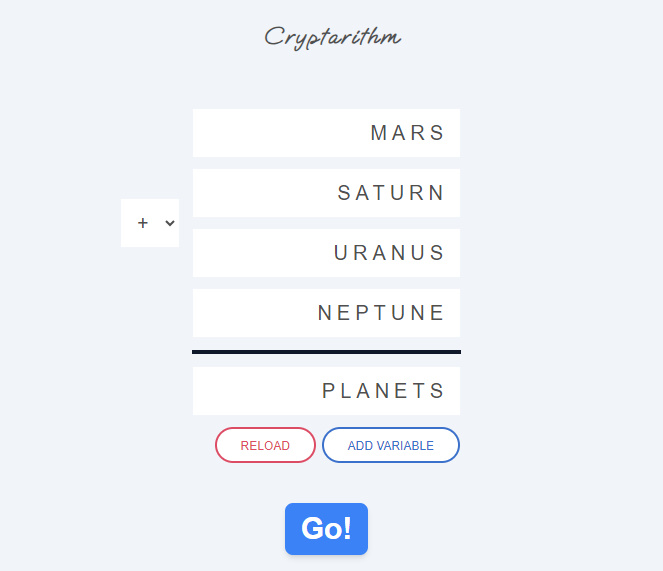The height and width of the screenshot is (571, 663).
Task: Click the chevron arrow beside the plus sign
Action: pyautogui.click(x=170, y=223)
